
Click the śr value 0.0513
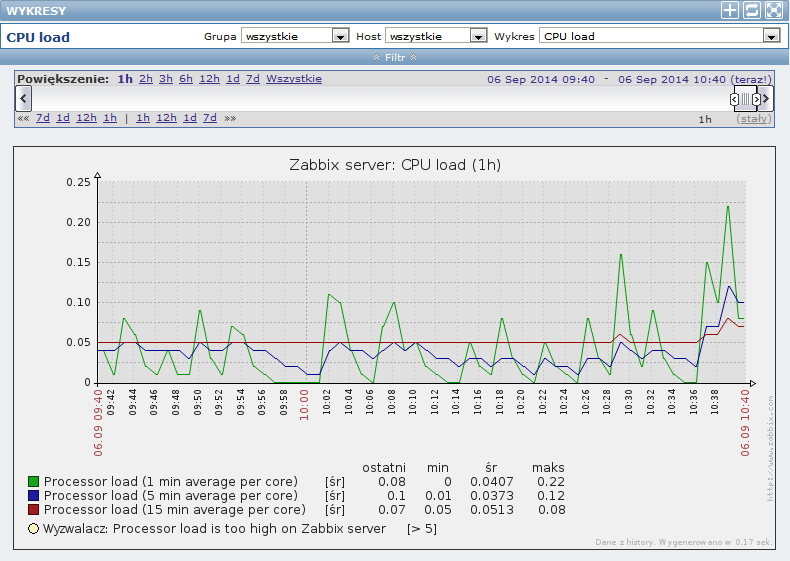click(492, 510)
